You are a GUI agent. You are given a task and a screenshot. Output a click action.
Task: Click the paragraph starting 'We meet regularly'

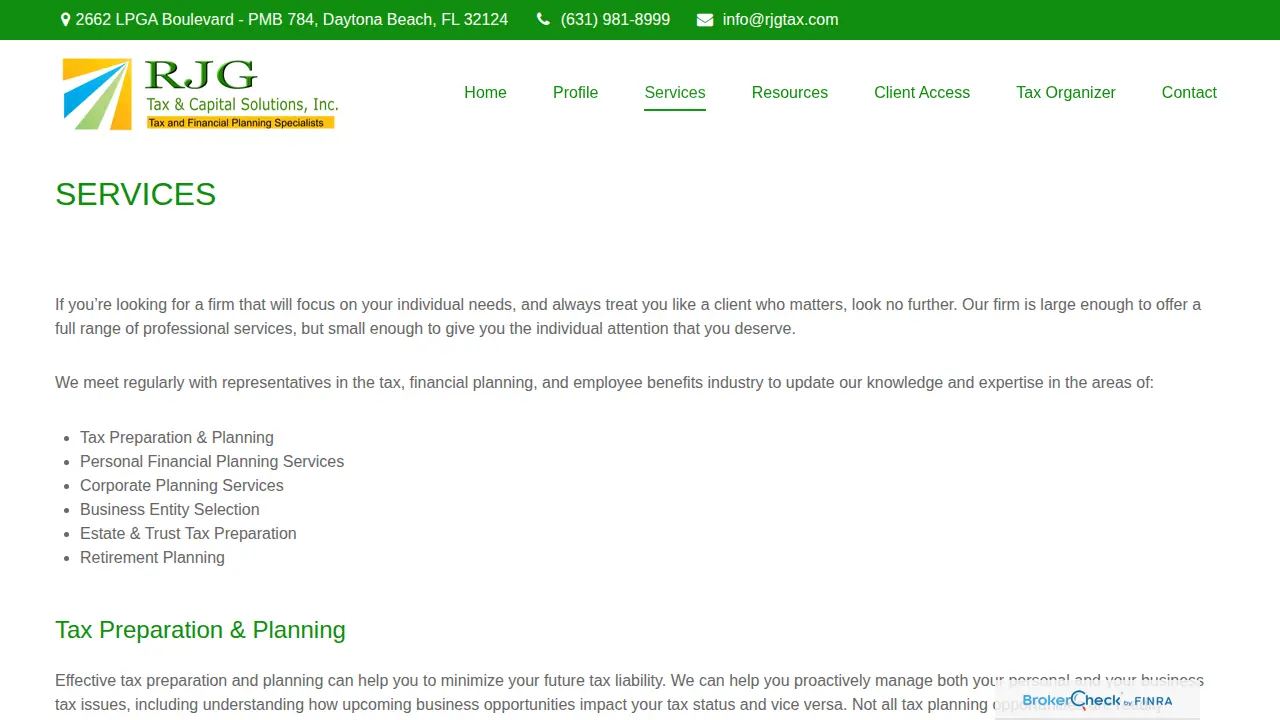(x=604, y=382)
